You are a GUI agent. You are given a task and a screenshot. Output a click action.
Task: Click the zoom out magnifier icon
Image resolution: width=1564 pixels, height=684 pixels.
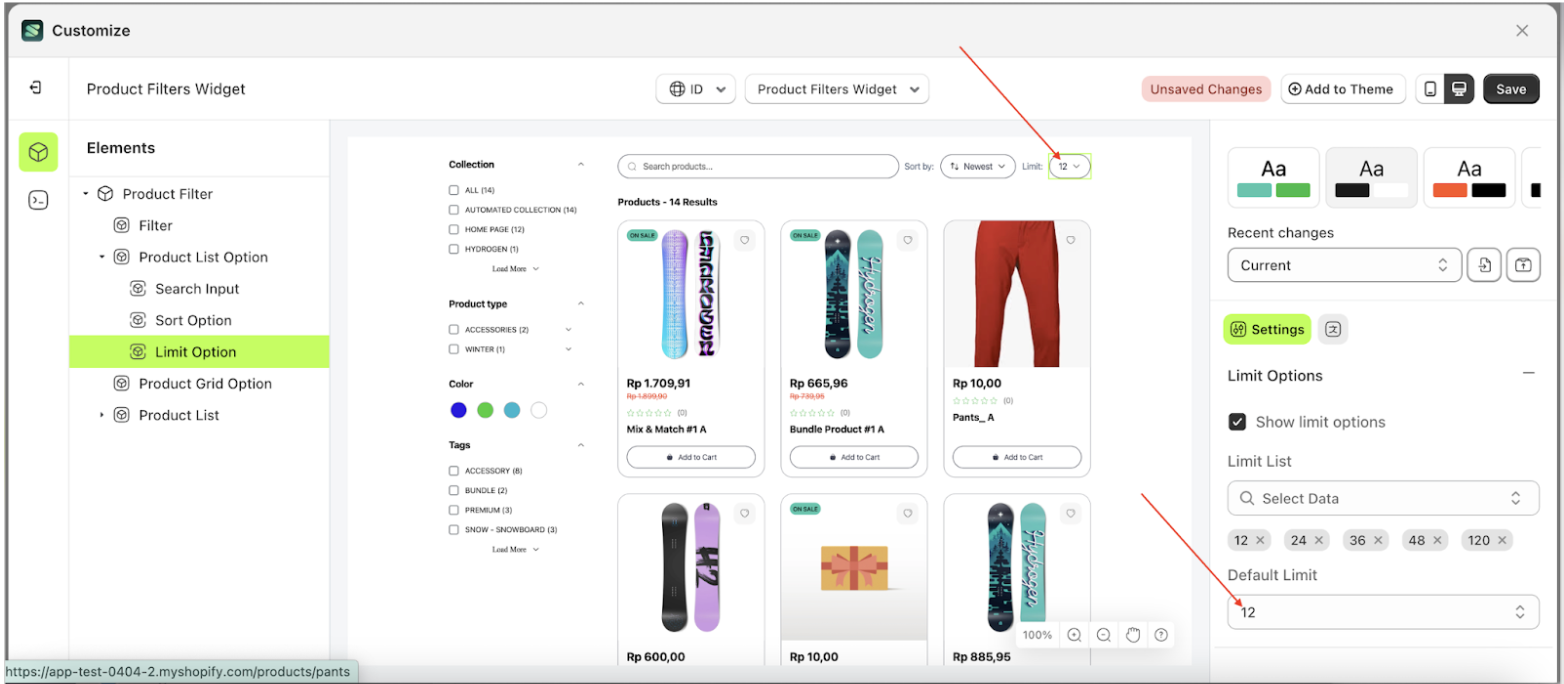[1103, 635]
